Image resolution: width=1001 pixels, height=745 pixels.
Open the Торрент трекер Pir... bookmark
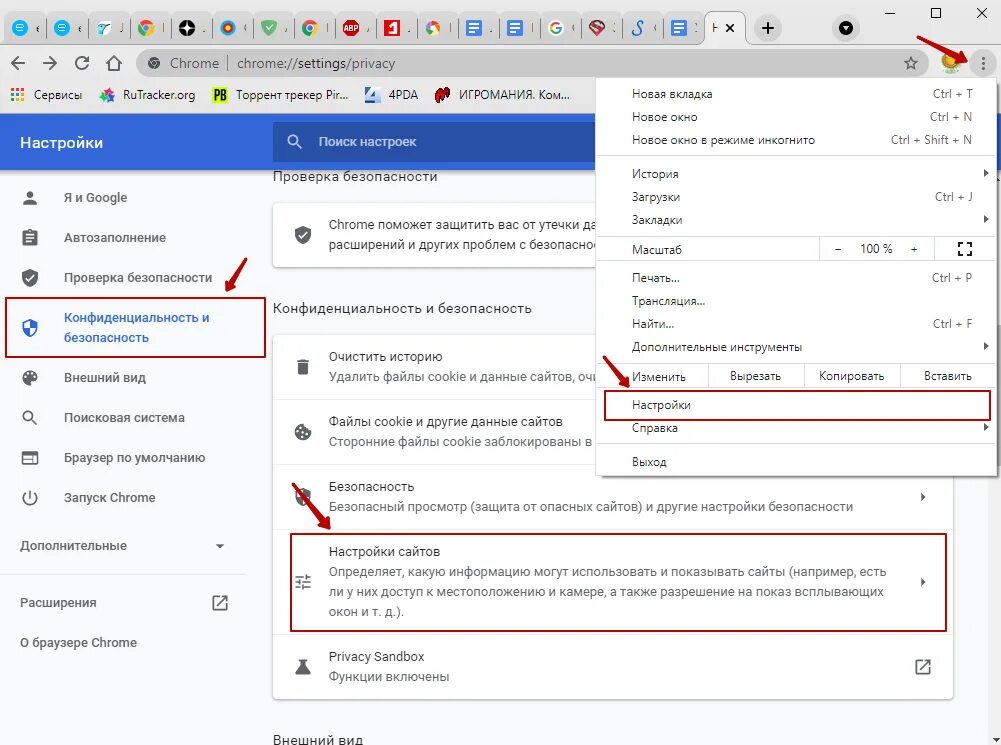pyautogui.click(x=281, y=94)
